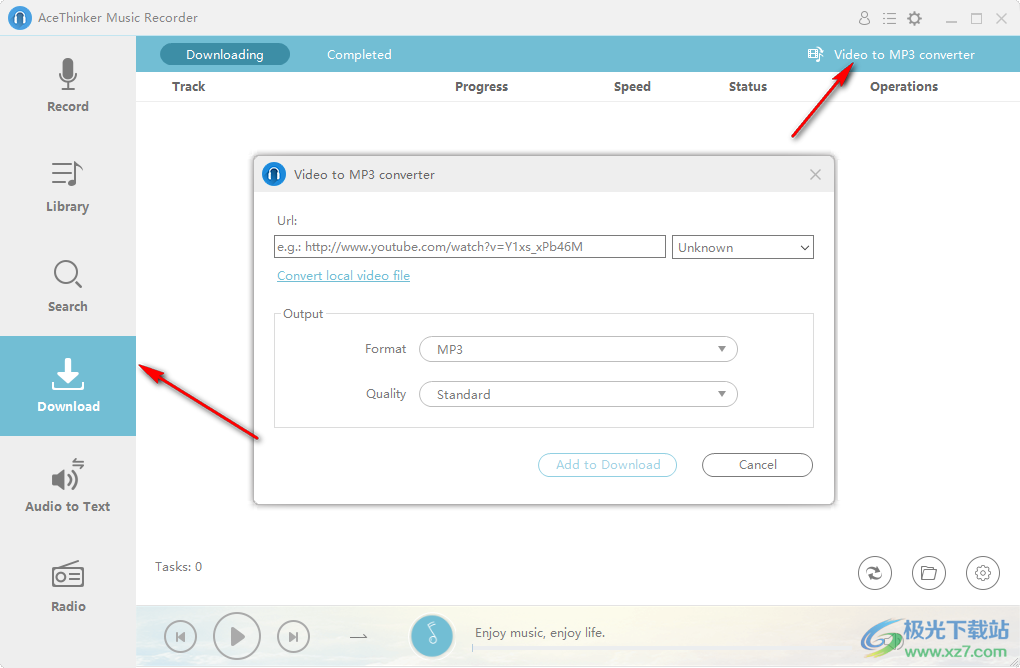Click the user account icon in title bar
Screen dimensions: 1020x668
(x=865, y=18)
